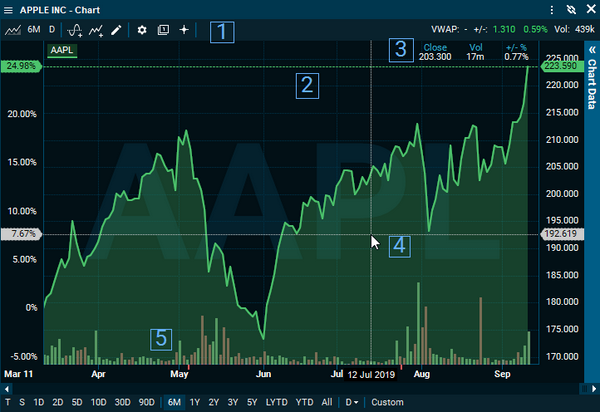This screenshot has height=413, width=601.
Task: Click the 0.77% change percent value
Action: coord(516,57)
